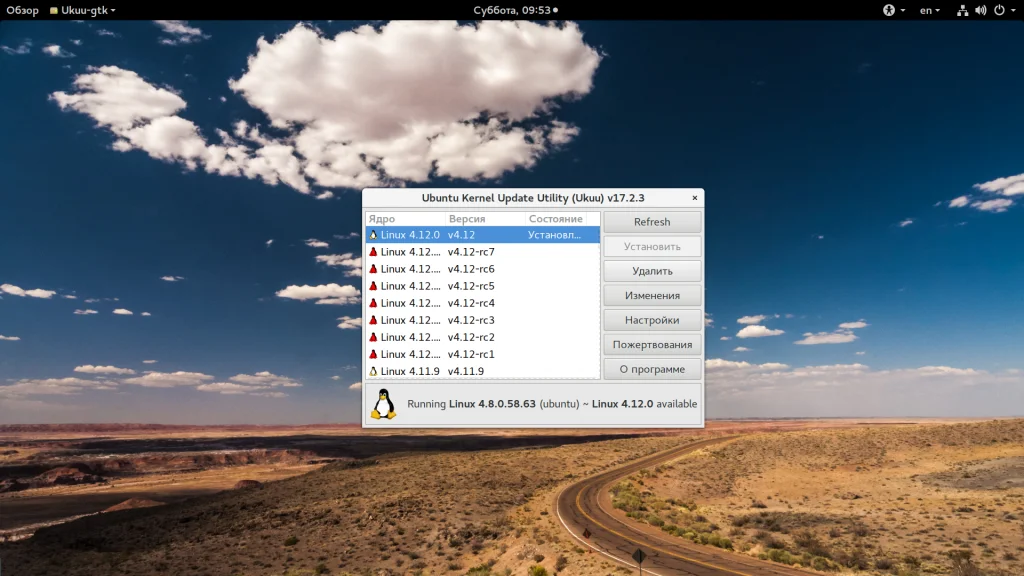Open Обзор activities overview

pyautogui.click(x=22, y=10)
